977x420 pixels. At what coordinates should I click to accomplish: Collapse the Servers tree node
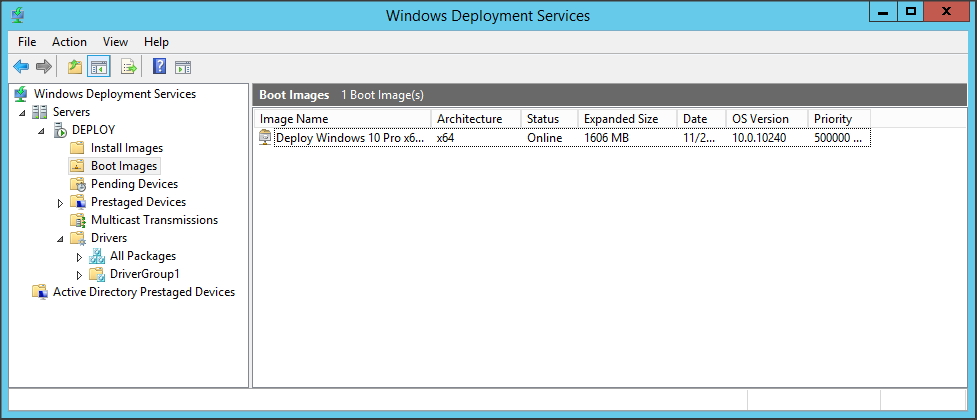(22, 113)
